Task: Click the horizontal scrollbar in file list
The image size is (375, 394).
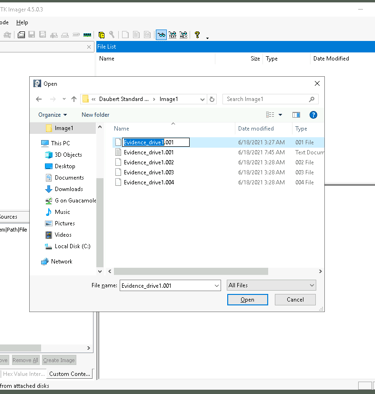Action: coord(191,271)
